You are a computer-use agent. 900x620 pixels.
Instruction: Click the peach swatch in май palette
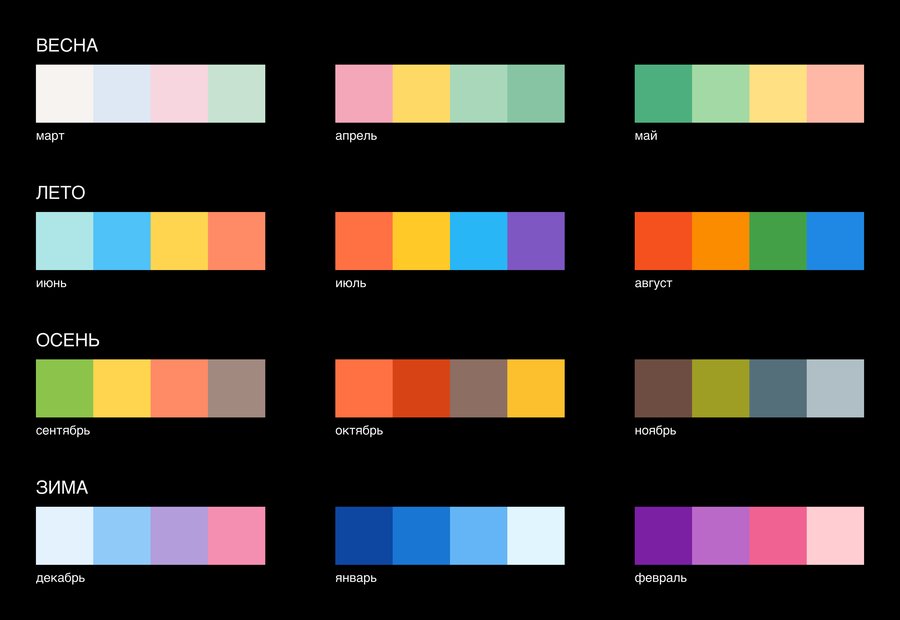pyautogui.click(x=836, y=94)
